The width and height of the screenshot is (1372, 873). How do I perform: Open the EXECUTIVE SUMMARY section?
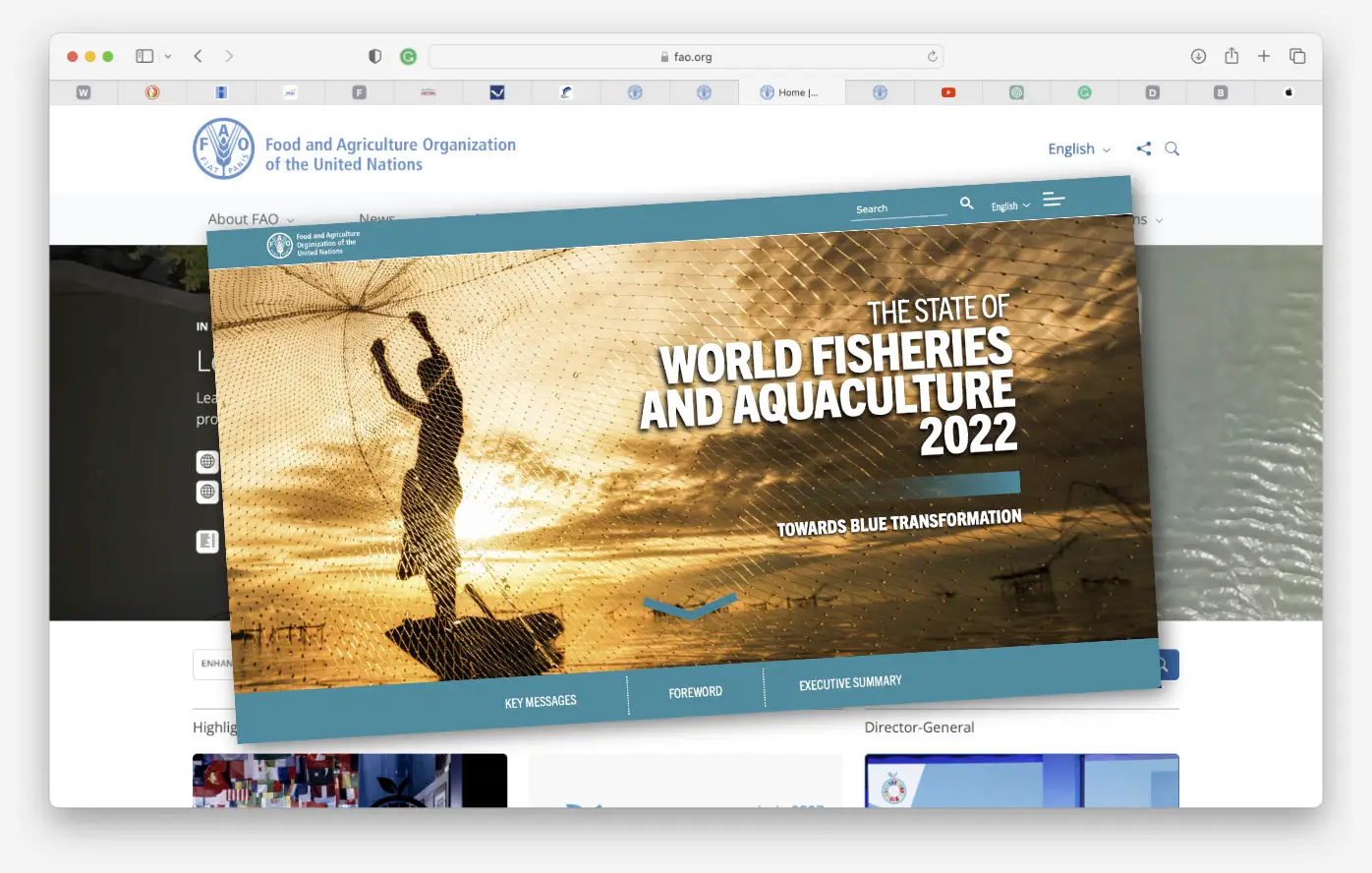pyautogui.click(x=850, y=682)
